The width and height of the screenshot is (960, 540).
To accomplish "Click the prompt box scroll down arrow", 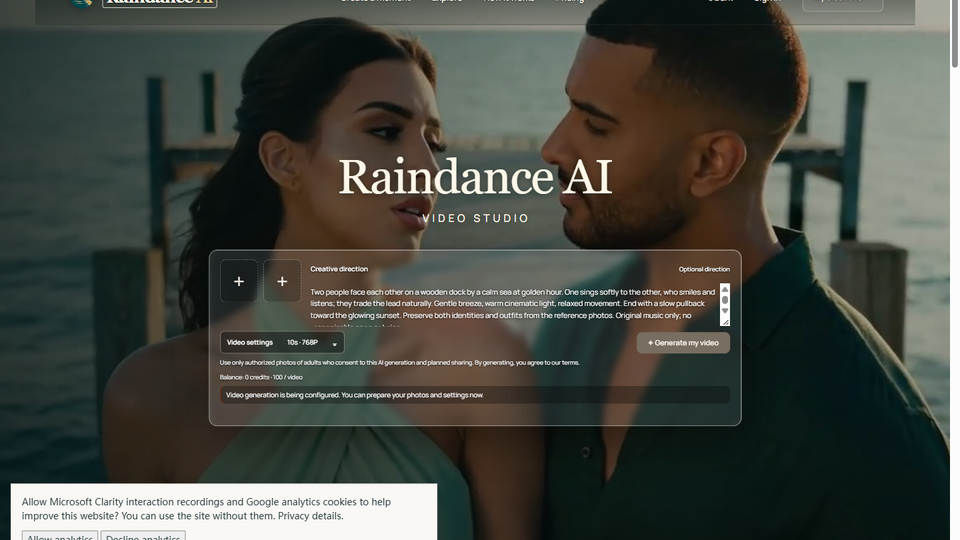I will (x=725, y=310).
